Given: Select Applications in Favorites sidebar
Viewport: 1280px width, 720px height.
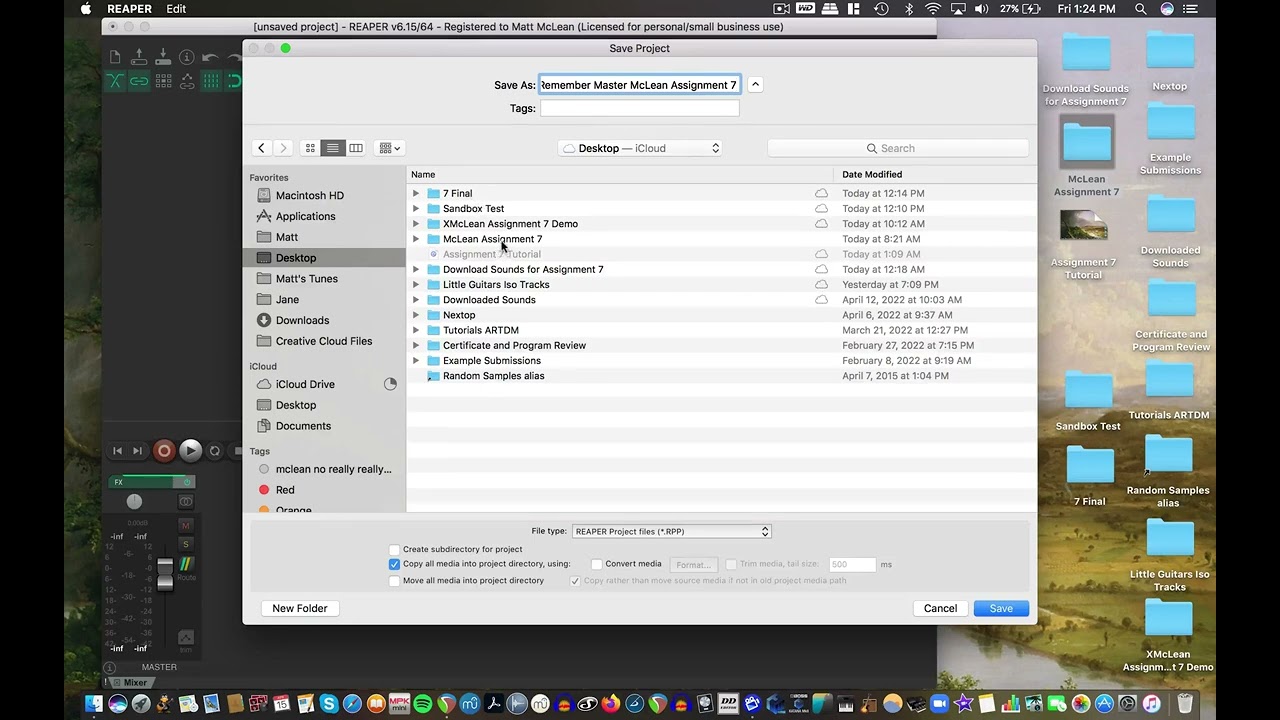Looking at the screenshot, I should click(326, 217).
